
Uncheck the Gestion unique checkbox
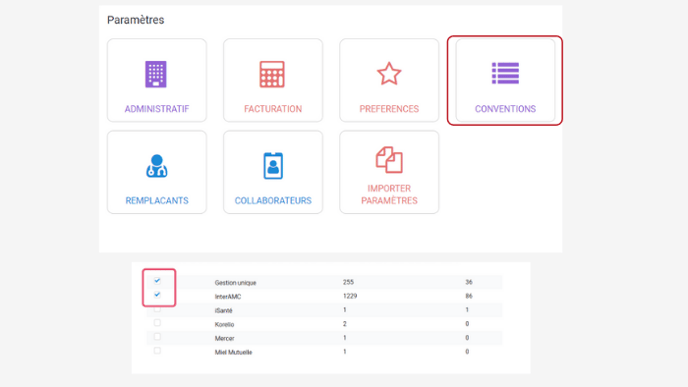157,281
